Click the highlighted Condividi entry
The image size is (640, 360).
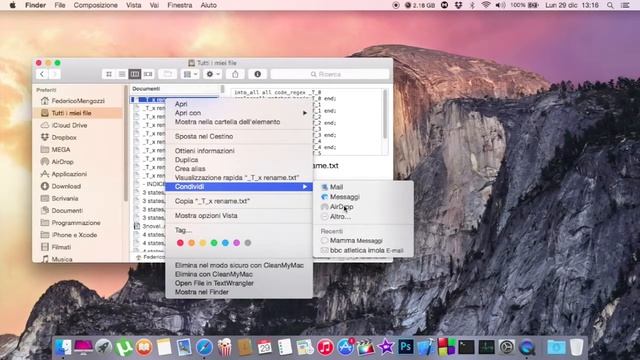coord(239,187)
